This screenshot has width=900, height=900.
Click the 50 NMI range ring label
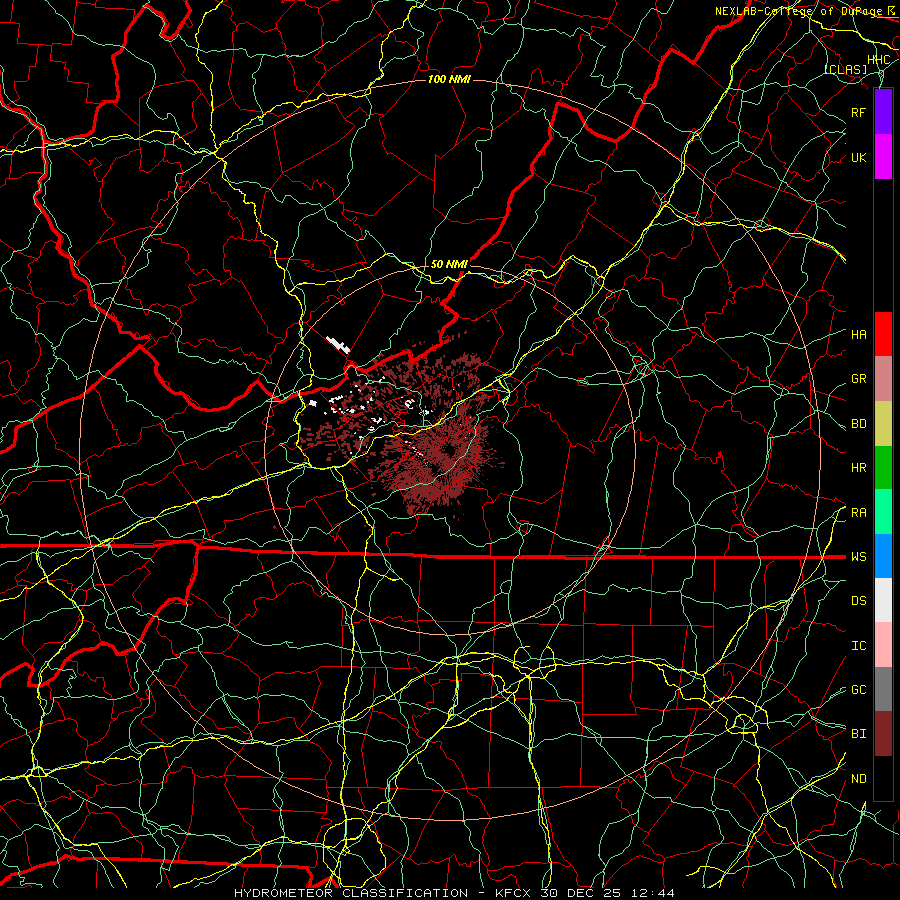[449, 264]
